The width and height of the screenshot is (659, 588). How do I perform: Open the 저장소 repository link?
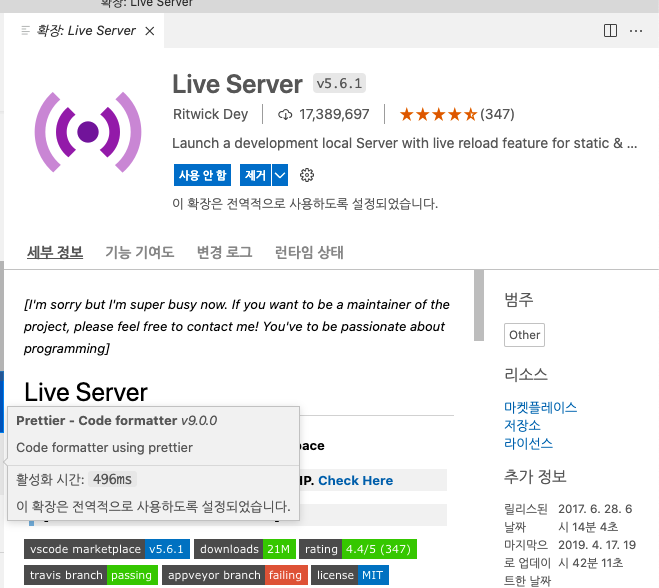pyautogui.click(x=522, y=425)
